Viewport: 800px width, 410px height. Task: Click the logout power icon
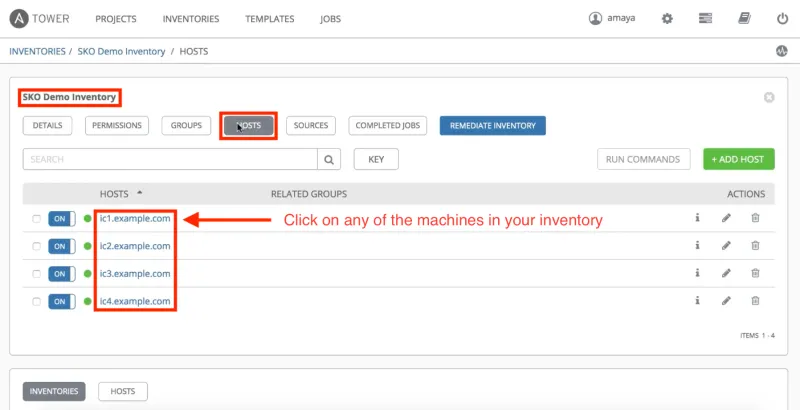click(x=782, y=19)
